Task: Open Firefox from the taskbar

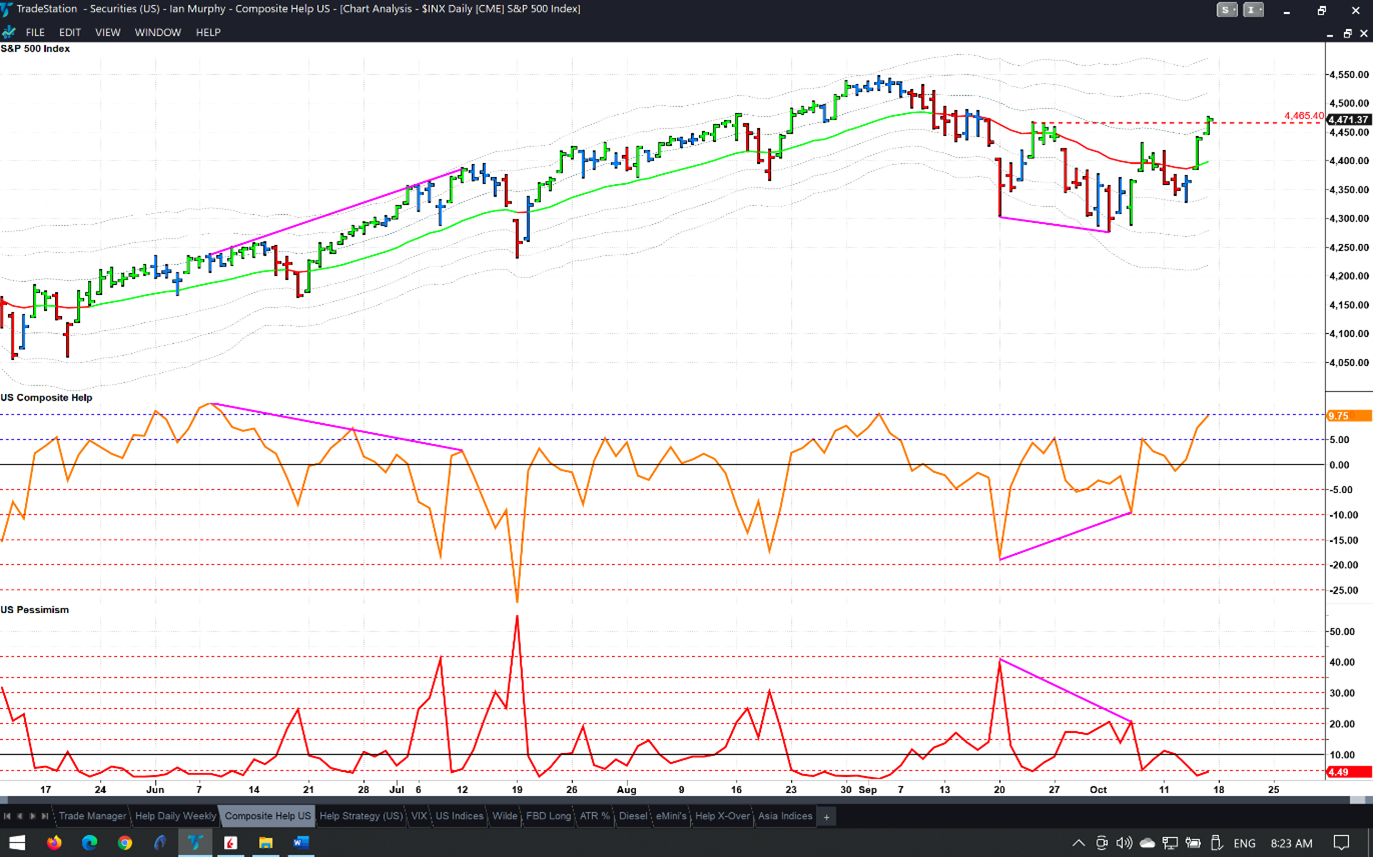Action: click(54, 843)
